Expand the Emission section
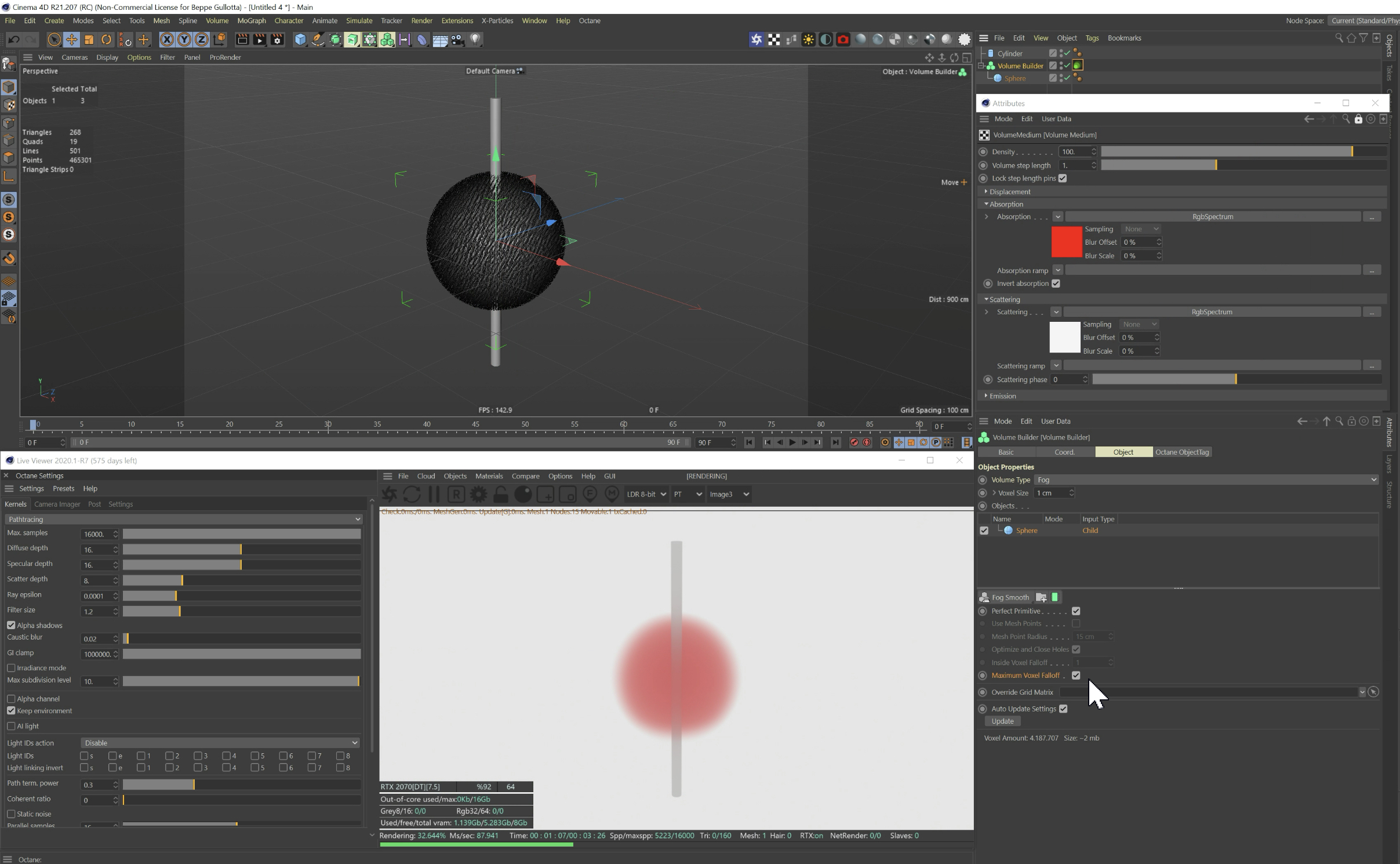 (1002, 396)
